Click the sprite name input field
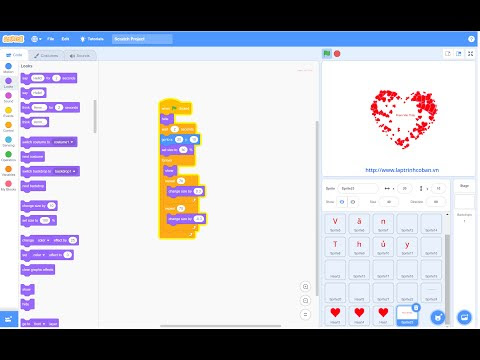This screenshot has width=480, height=360. click(x=358, y=189)
